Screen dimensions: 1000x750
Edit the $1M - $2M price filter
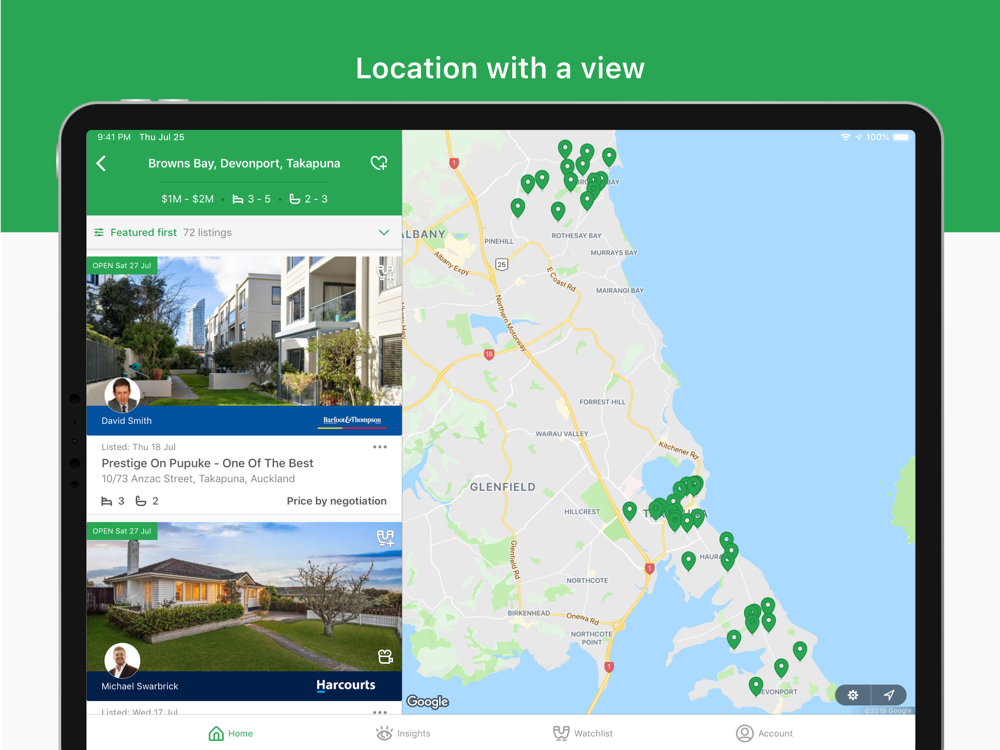click(188, 199)
